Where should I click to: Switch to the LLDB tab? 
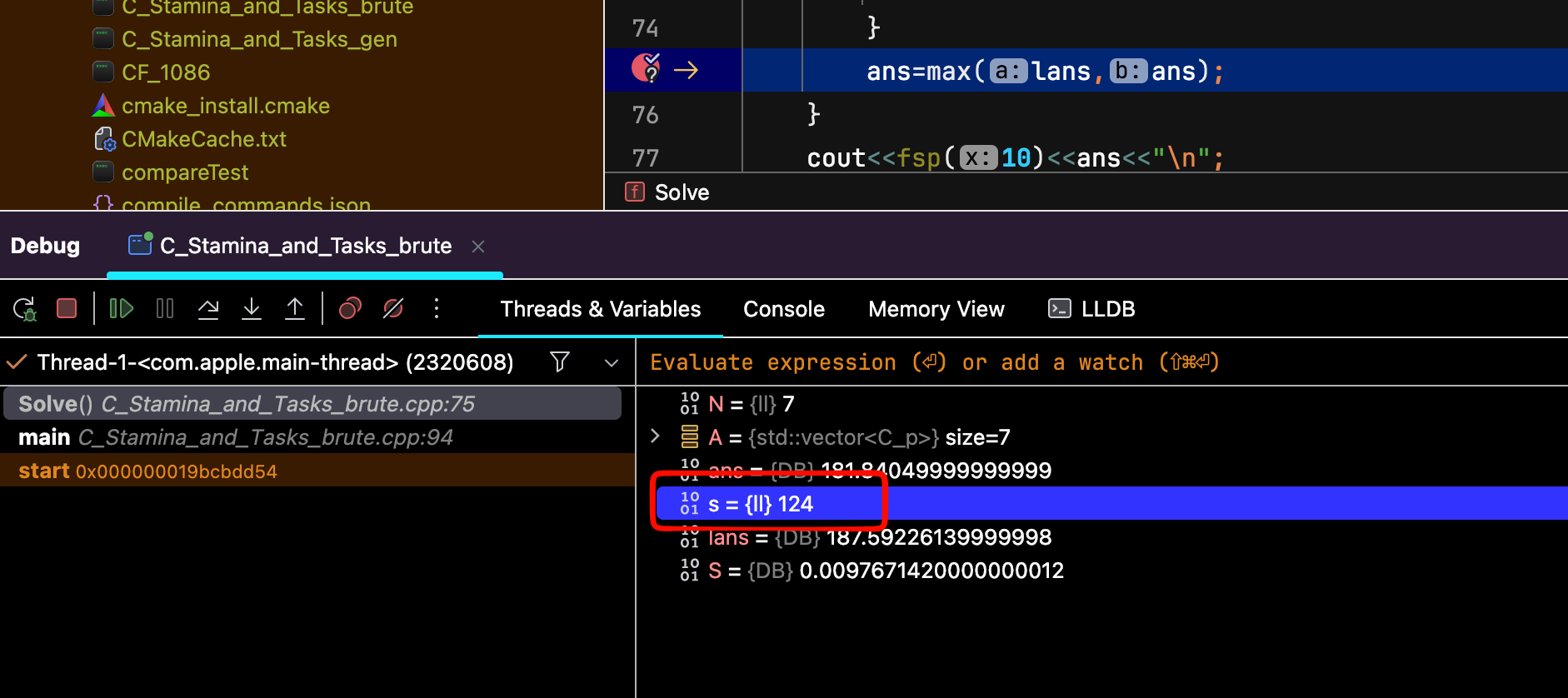click(x=1091, y=309)
